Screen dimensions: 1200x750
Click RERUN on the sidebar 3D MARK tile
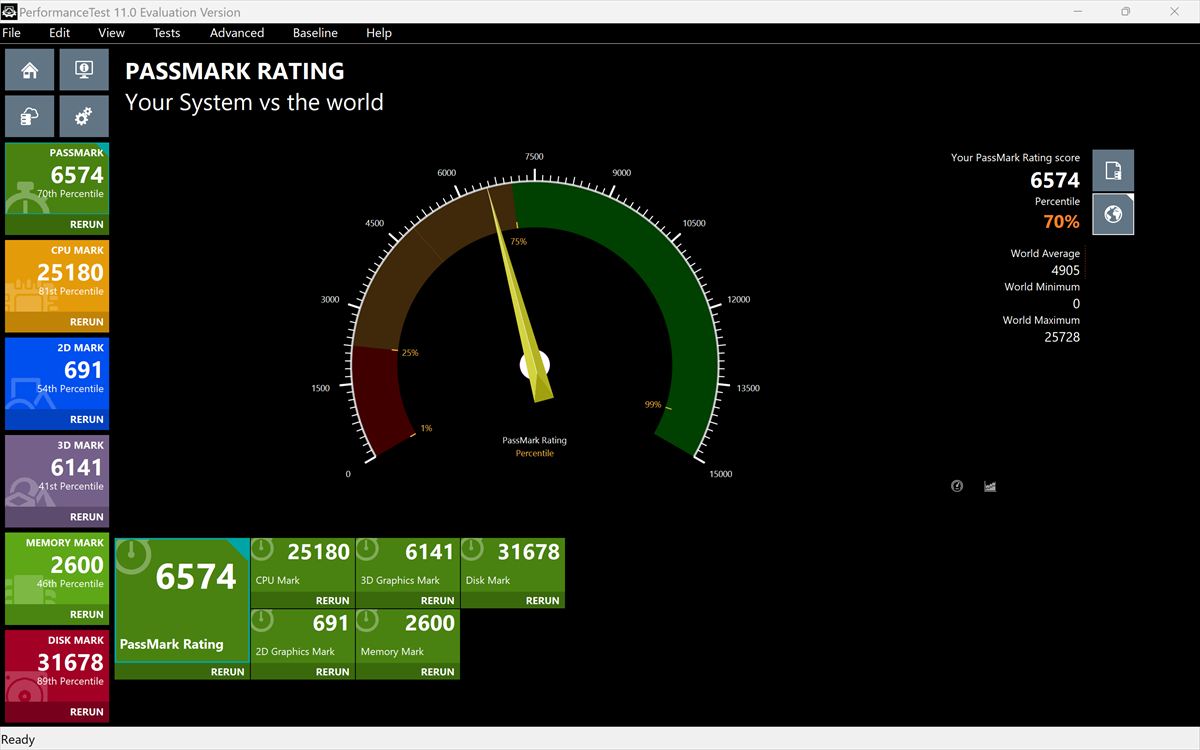87,517
